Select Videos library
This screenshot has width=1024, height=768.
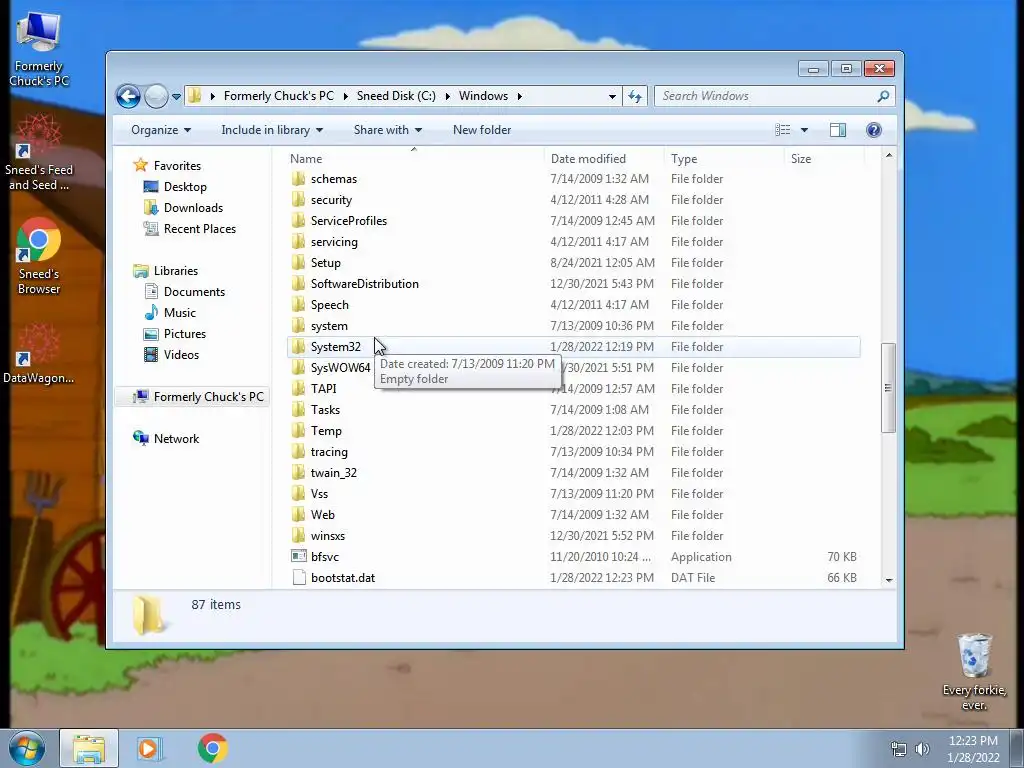[x=171, y=355]
